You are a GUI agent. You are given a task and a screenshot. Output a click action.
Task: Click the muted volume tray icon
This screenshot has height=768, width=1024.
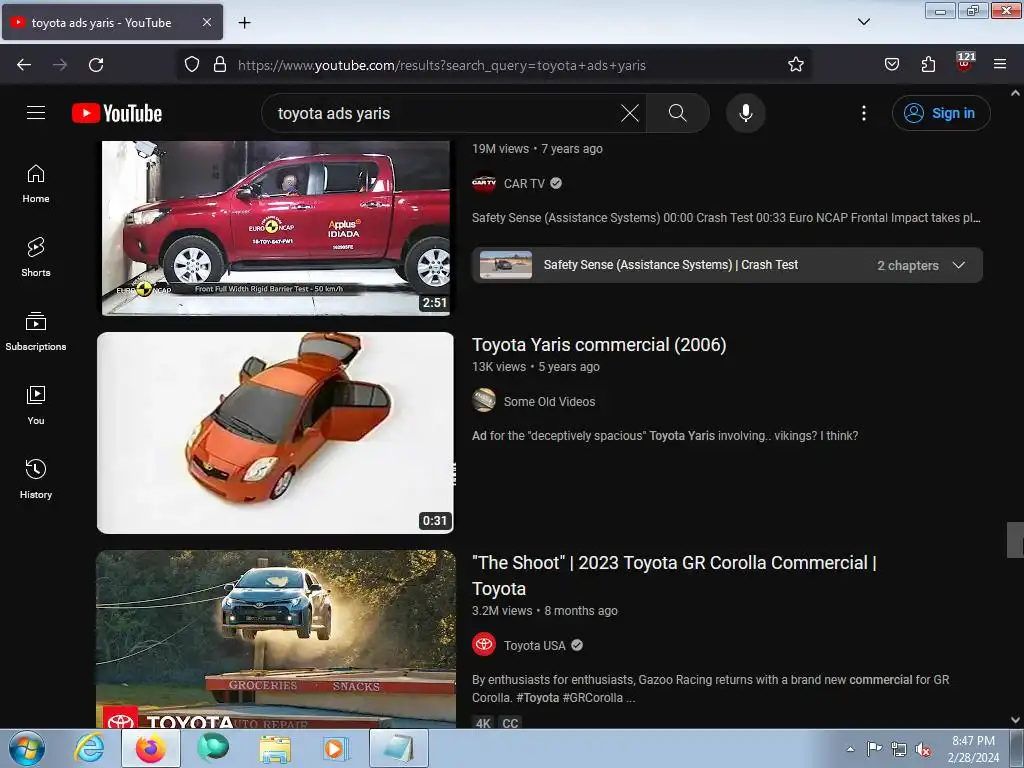click(x=923, y=749)
